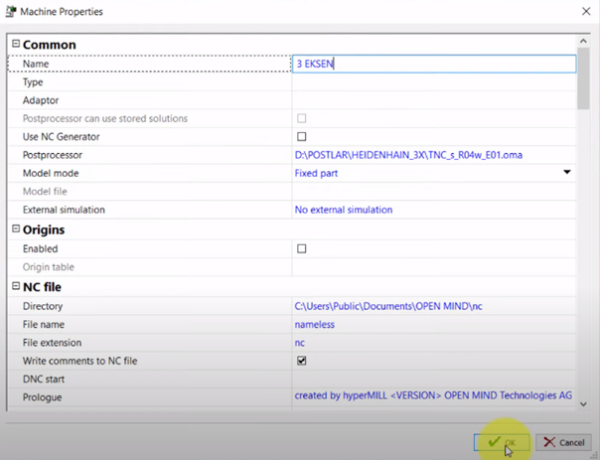Uncheck Write comments to NC file
The width and height of the screenshot is (600, 460).
click(301, 360)
